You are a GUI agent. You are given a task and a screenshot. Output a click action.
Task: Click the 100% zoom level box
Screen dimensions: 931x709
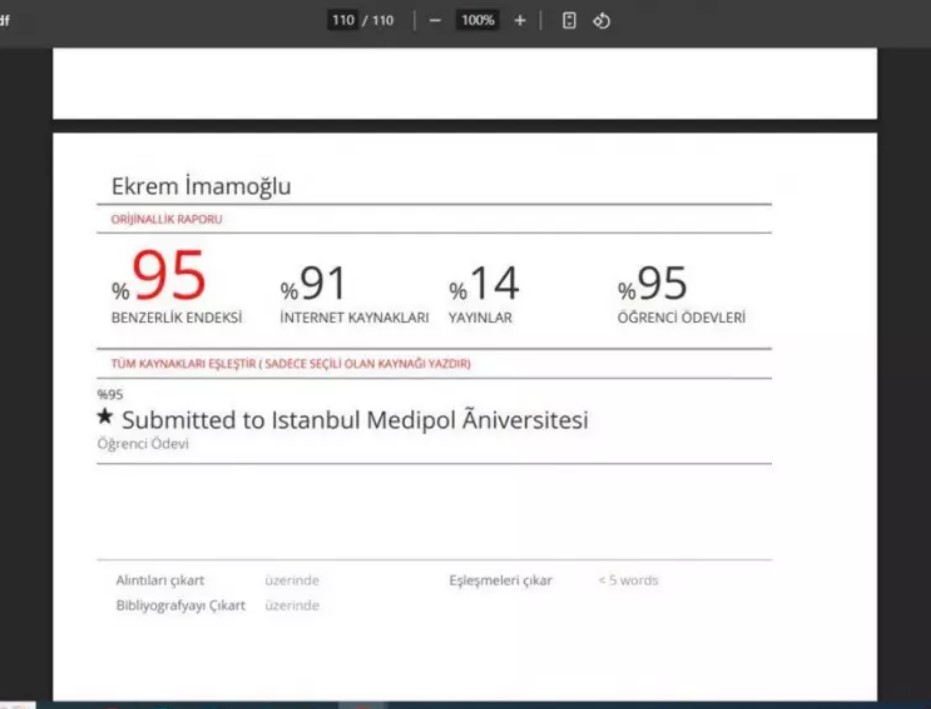tap(478, 20)
